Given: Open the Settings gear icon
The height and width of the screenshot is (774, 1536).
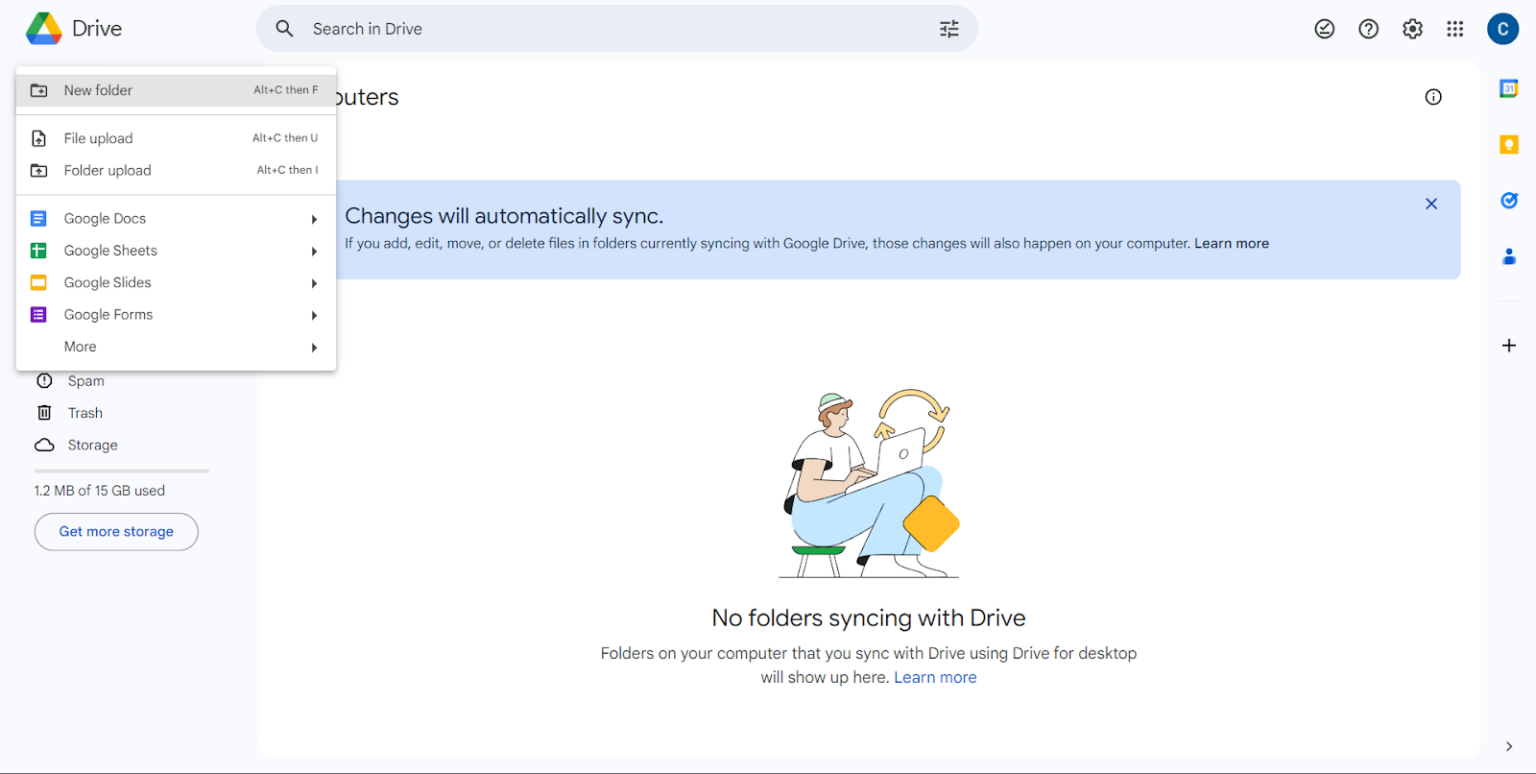Looking at the screenshot, I should [1412, 29].
